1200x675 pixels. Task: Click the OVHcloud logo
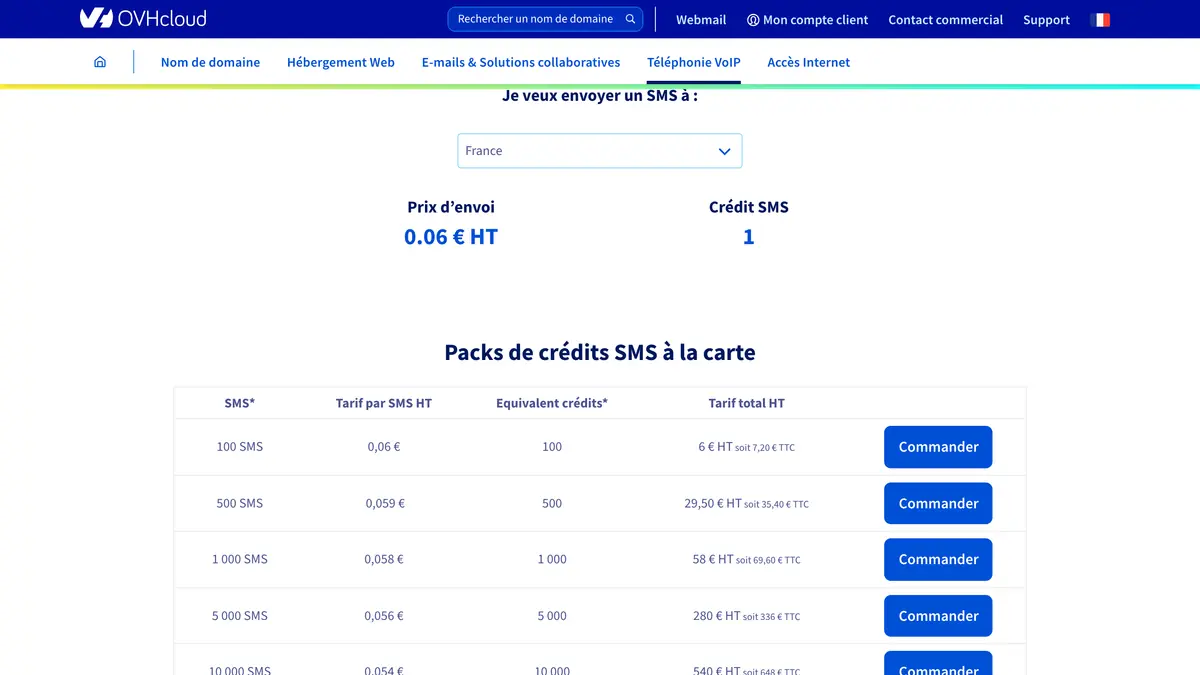tap(143, 18)
